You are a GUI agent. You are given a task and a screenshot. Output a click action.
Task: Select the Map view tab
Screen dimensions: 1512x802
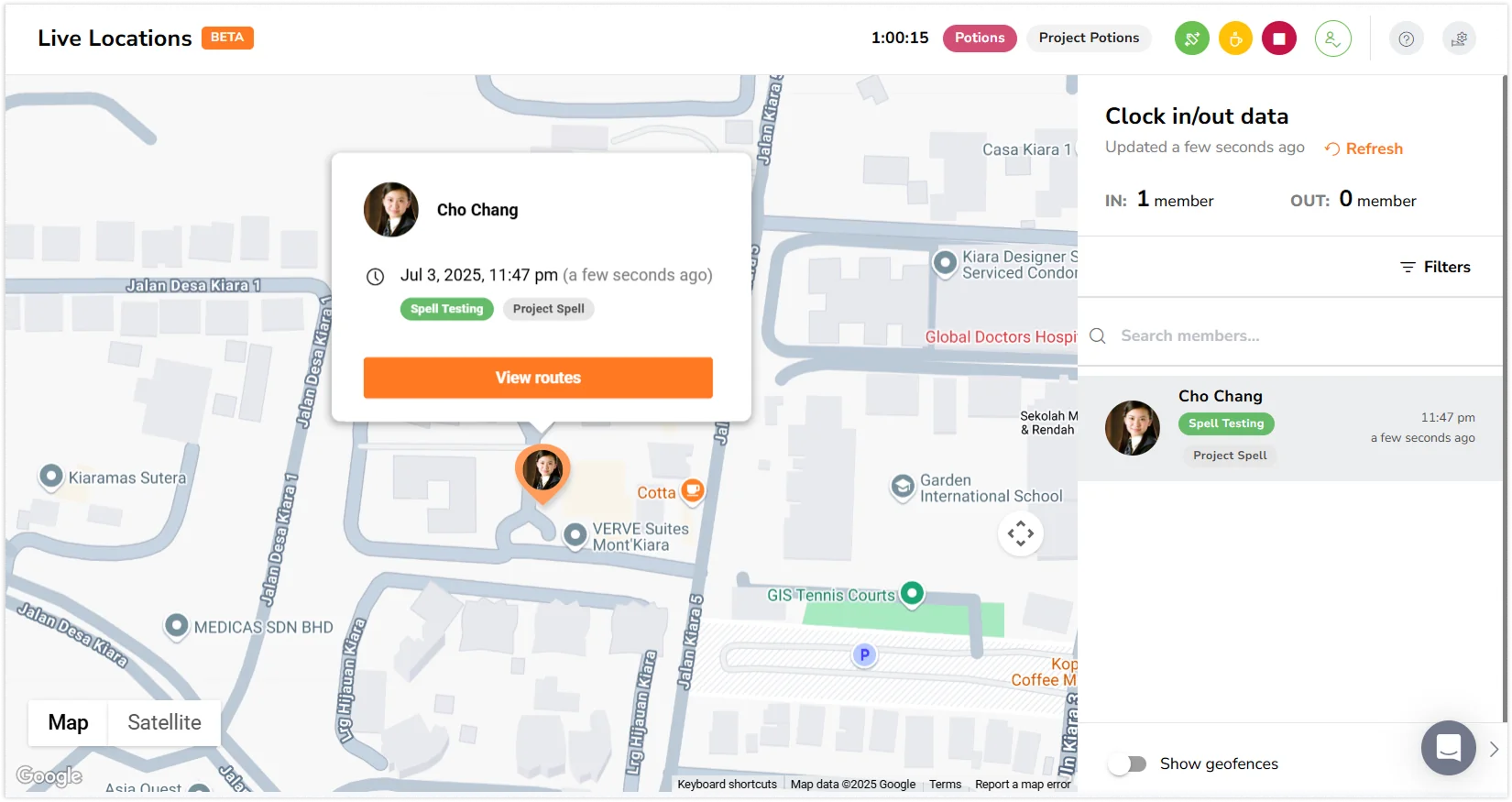point(68,722)
